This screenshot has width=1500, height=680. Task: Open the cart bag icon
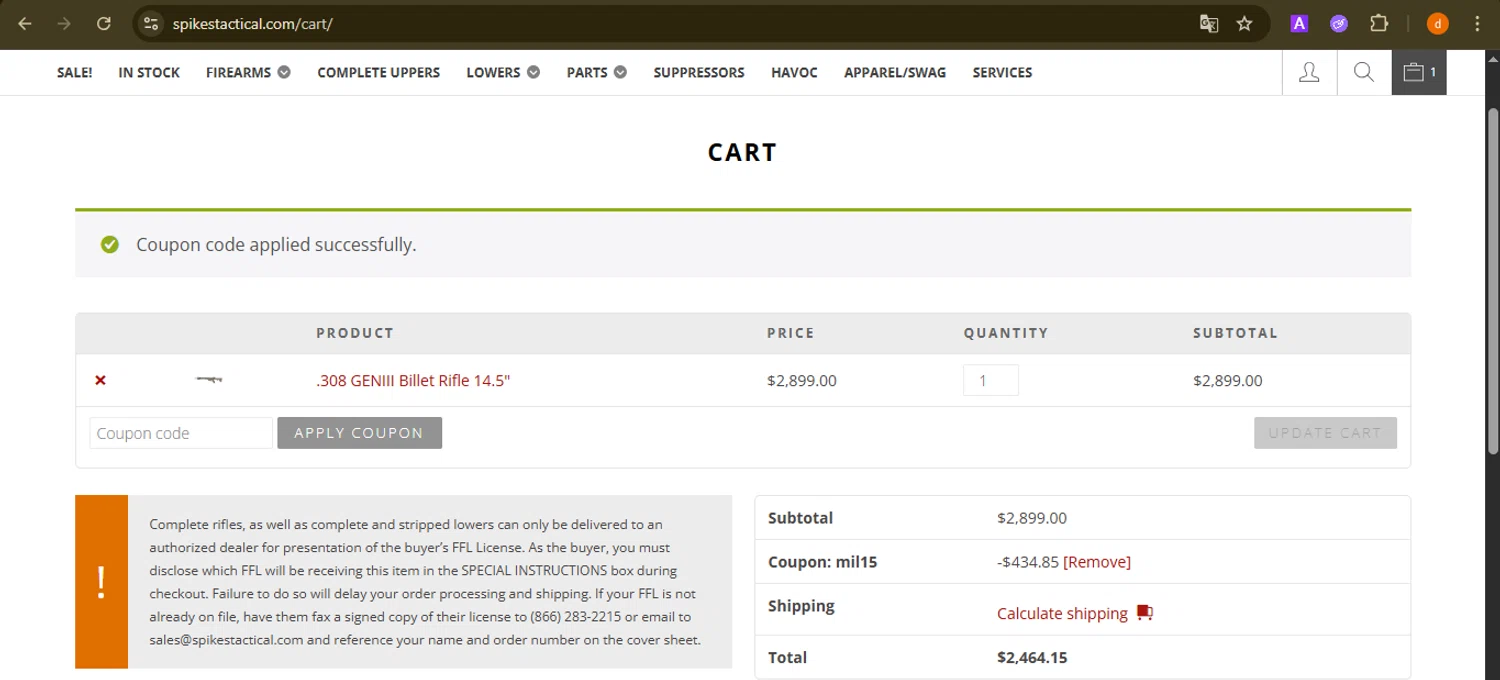click(1419, 72)
